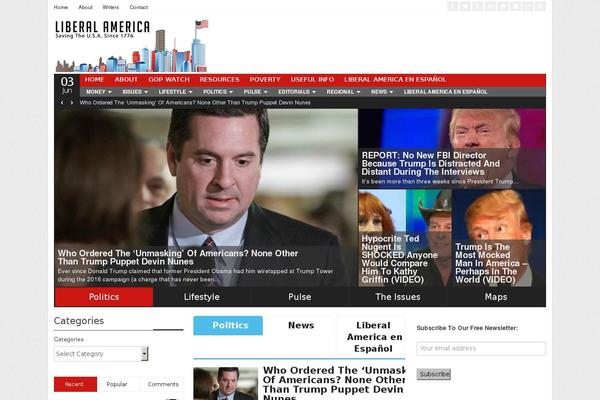Select the Popular sidebar tab
The height and width of the screenshot is (400, 600).
[x=117, y=384]
